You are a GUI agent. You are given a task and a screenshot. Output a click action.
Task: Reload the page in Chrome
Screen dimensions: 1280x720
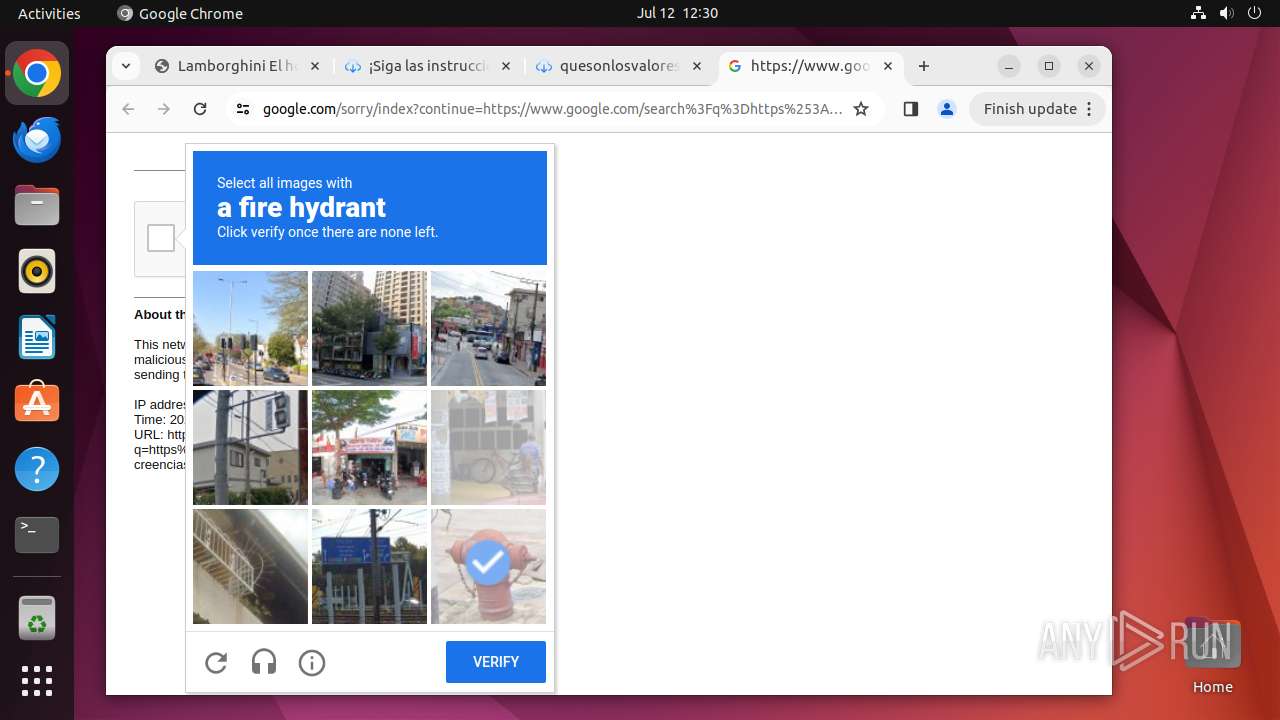click(200, 109)
